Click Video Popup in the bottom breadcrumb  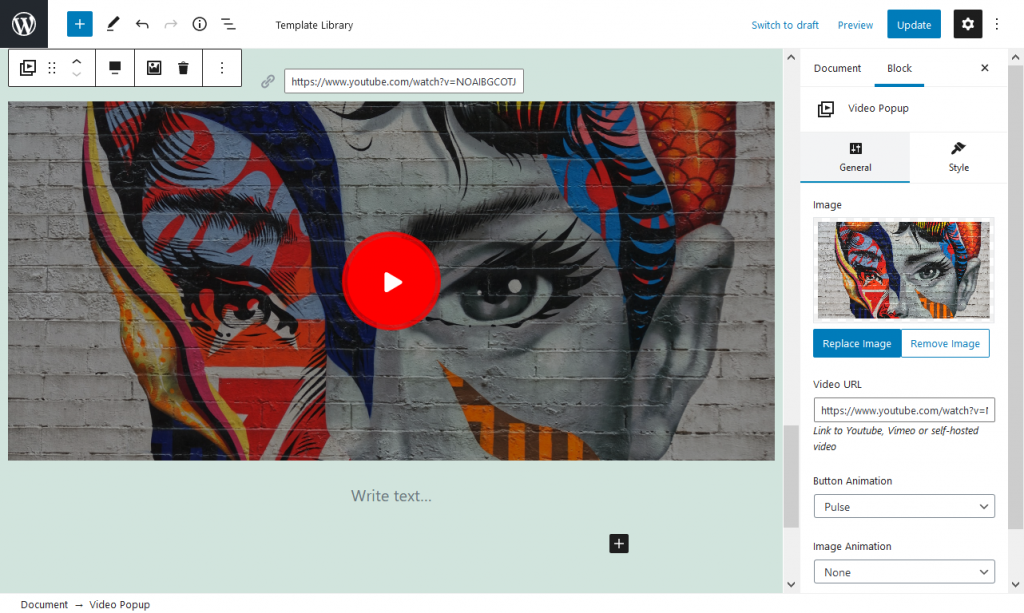pos(120,605)
